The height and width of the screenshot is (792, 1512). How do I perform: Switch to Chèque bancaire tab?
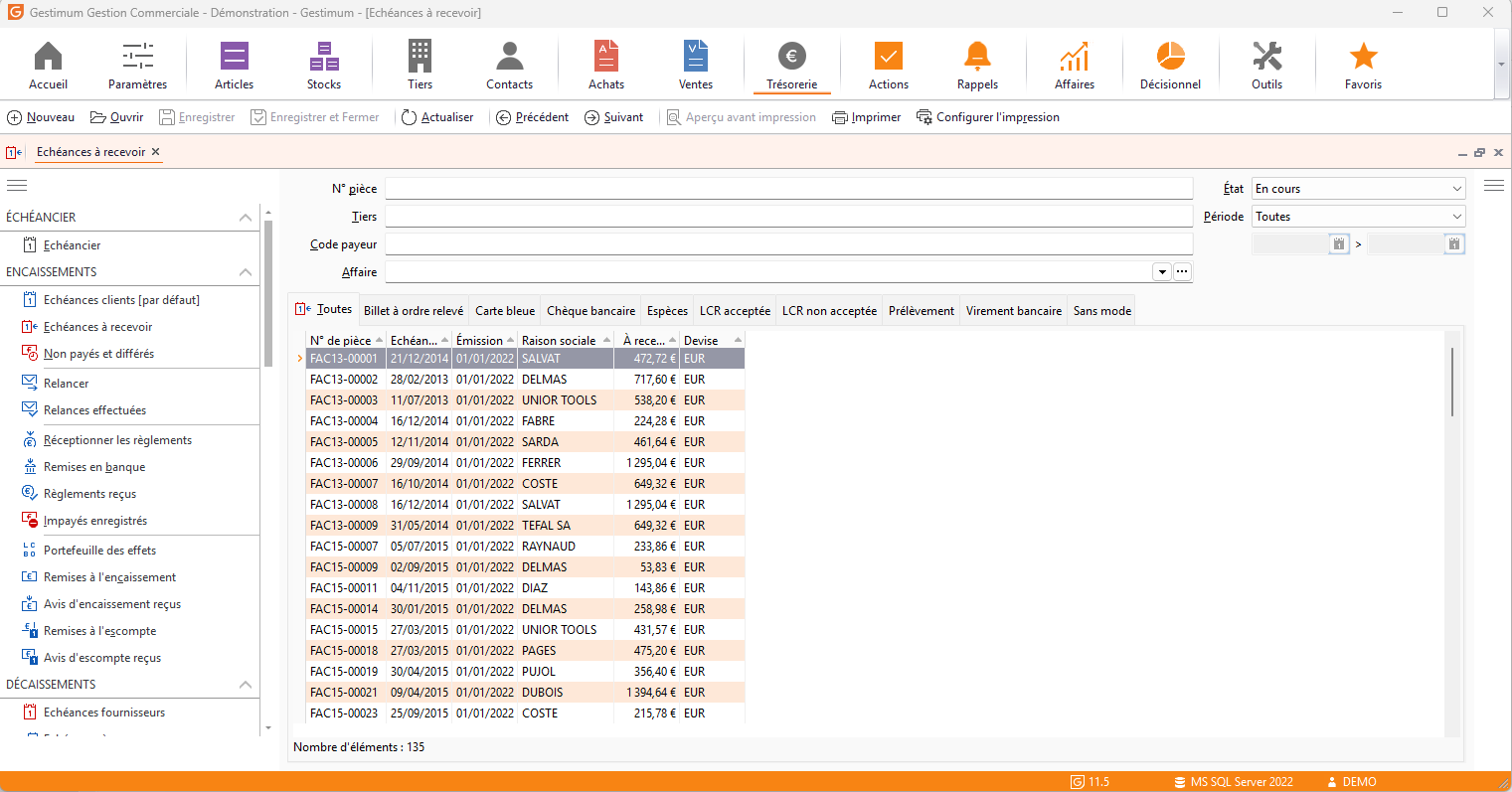coord(590,311)
